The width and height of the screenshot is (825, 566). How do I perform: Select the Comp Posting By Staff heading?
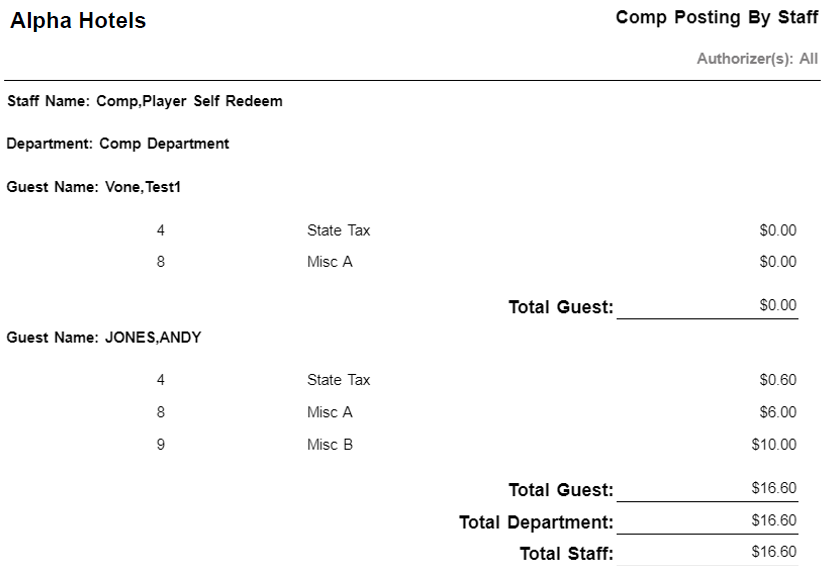[x=717, y=18]
